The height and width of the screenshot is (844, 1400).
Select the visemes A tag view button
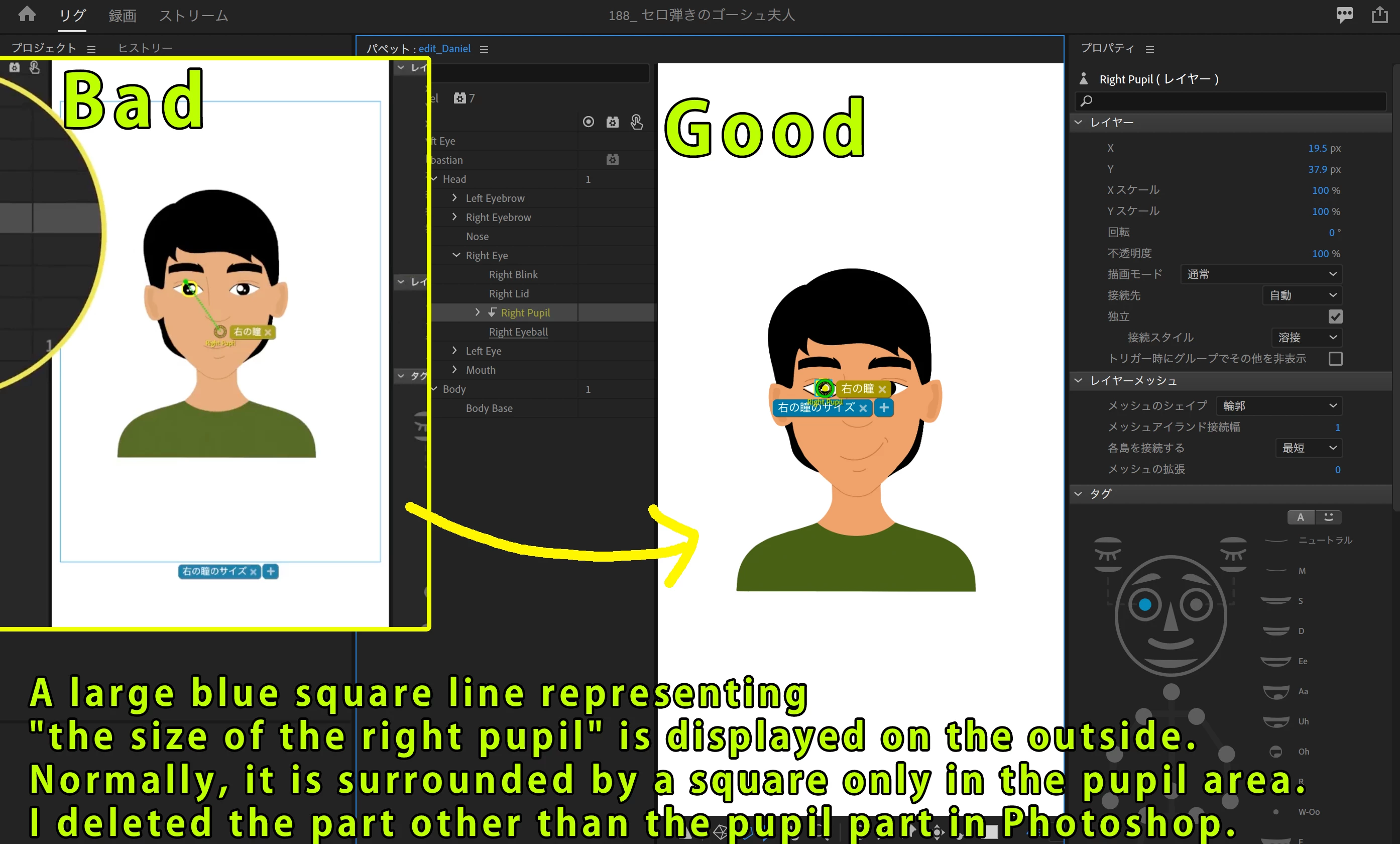pos(1300,517)
